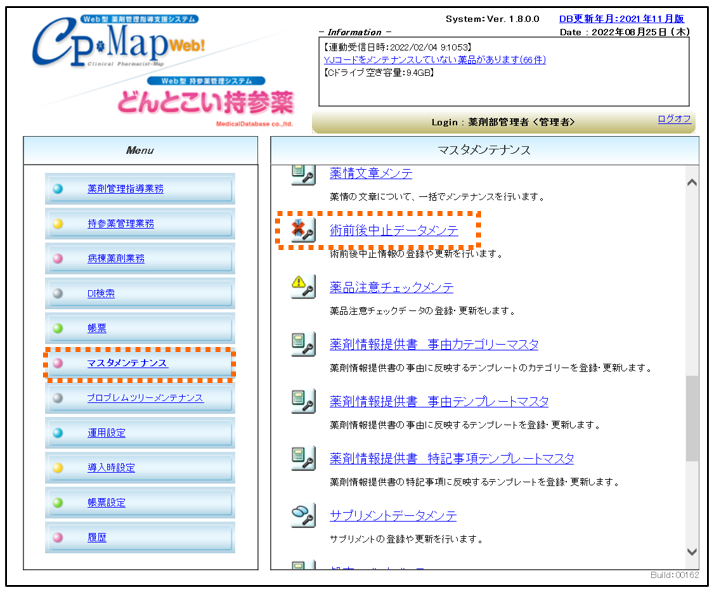
Task: Click the icon beside 事由カテゴリーマスタ
Action: coord(302,344)
